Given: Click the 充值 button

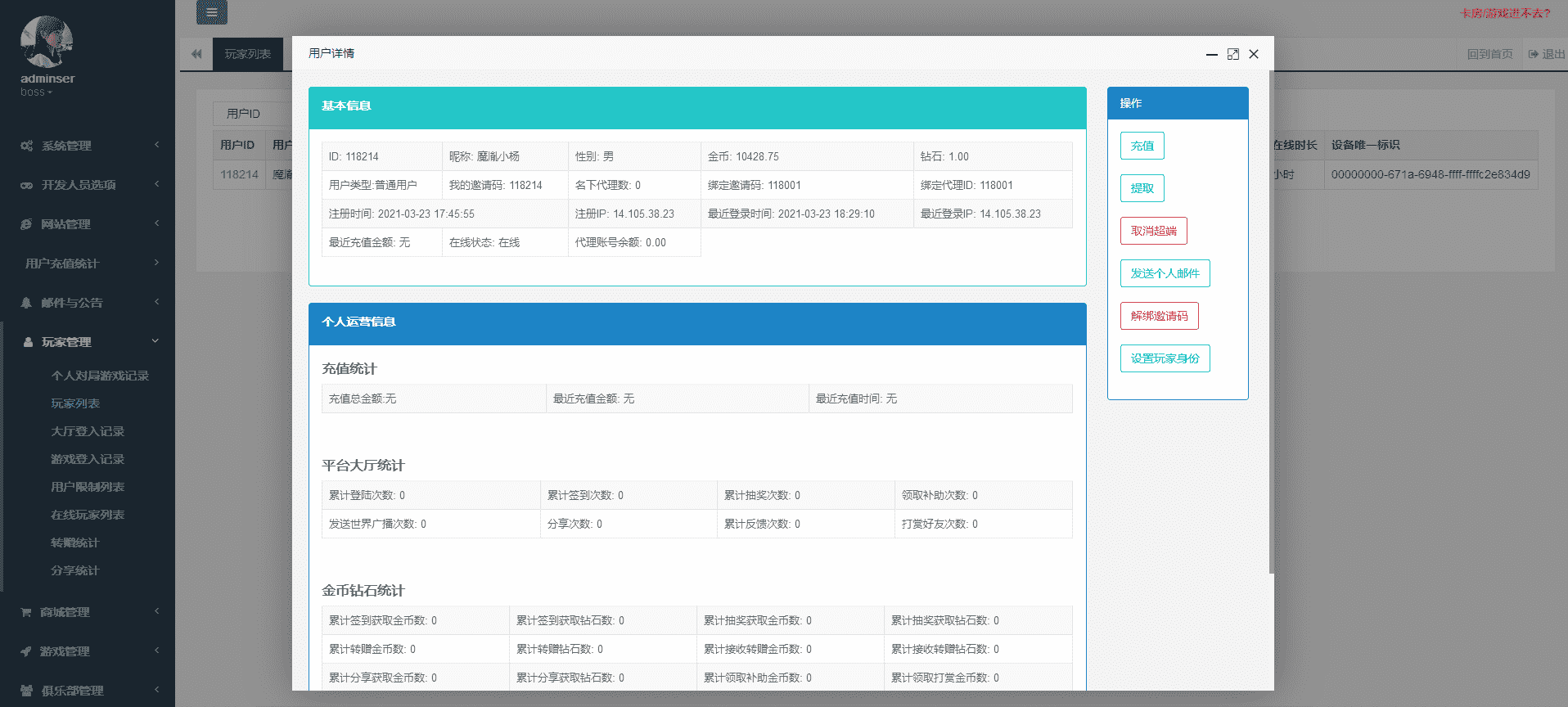Looking at the screenshot, I should click(1142, 146).
